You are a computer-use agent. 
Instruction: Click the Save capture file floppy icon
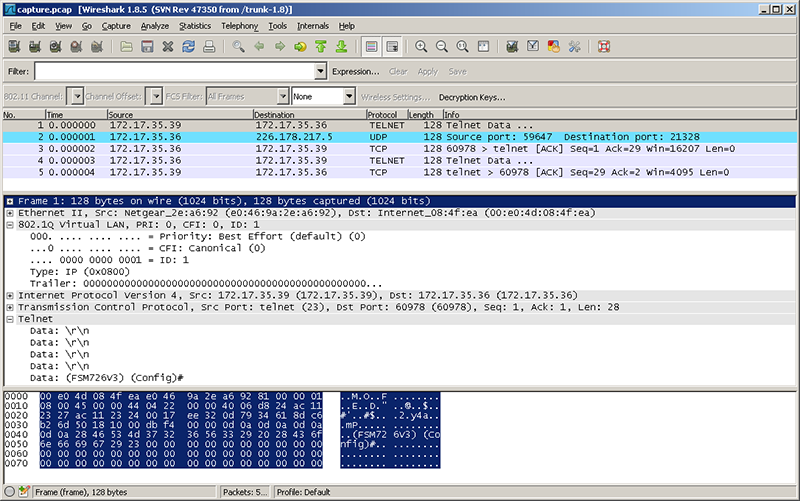coord(147,47)
